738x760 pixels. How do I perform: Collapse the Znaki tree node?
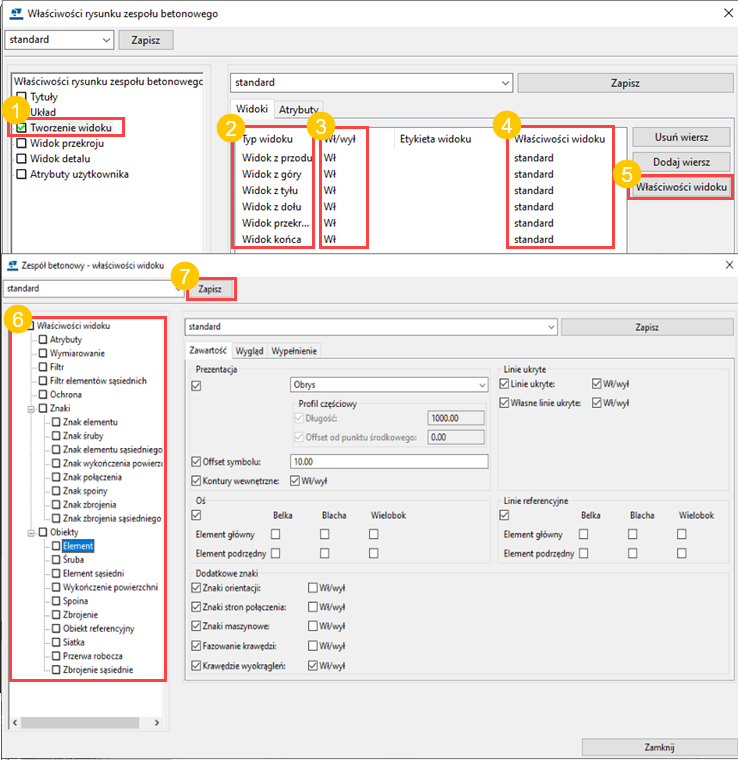point(30,408)
